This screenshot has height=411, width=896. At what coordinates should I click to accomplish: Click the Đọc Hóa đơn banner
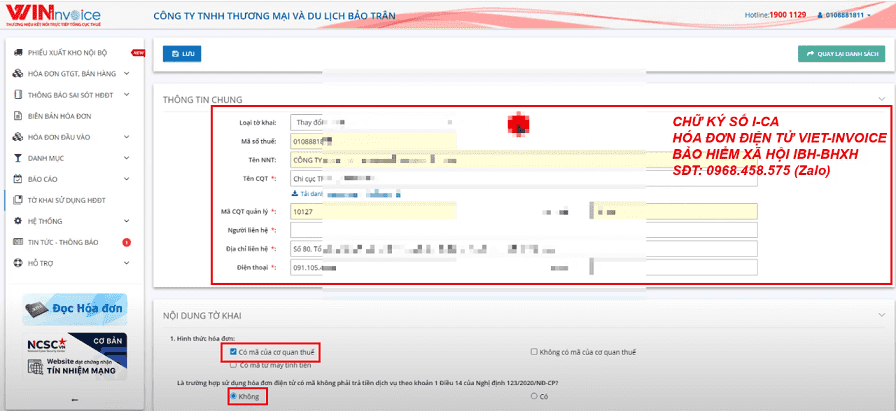[75, 309]
